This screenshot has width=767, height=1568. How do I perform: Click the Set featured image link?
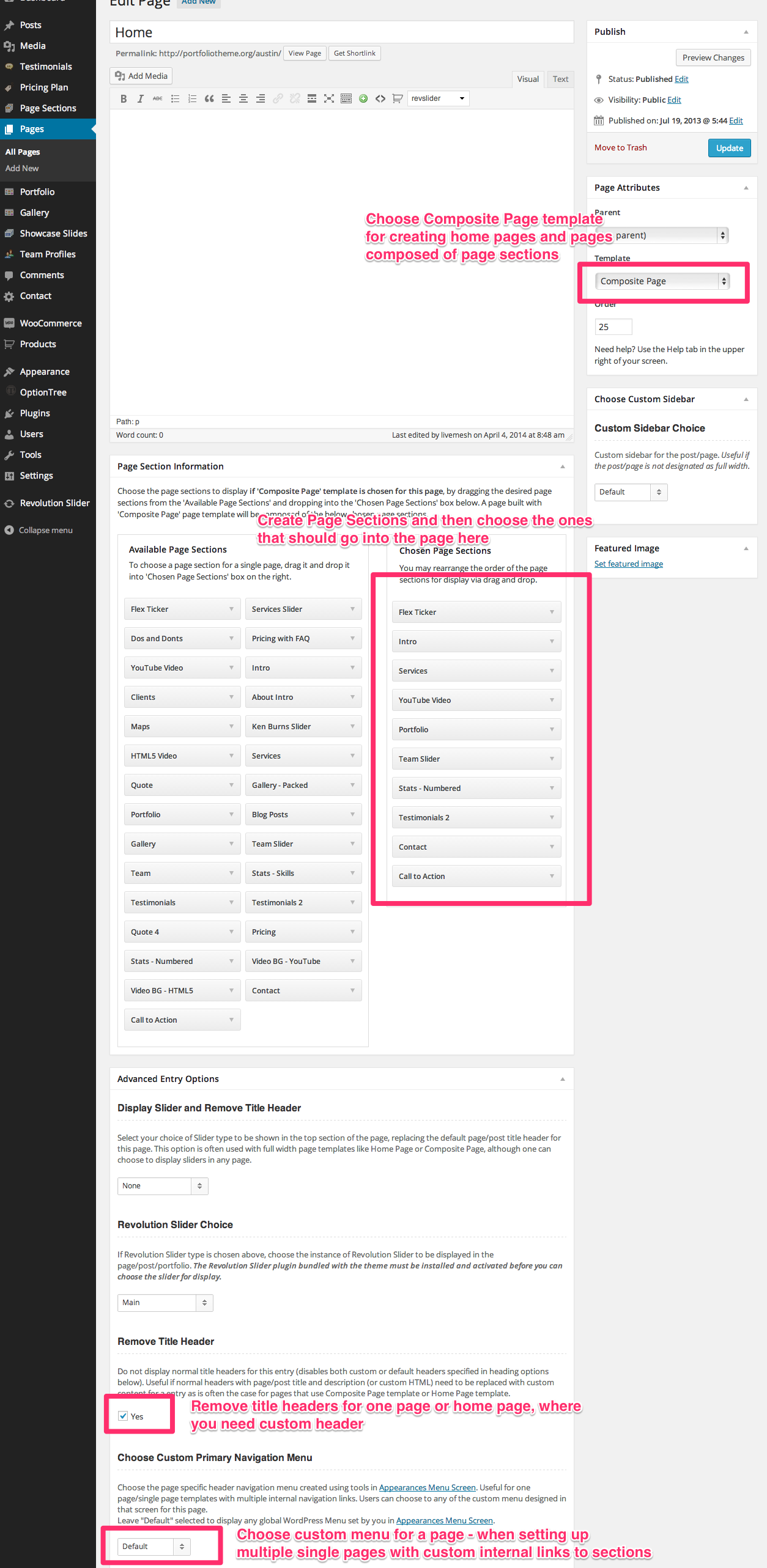point(628,564)
